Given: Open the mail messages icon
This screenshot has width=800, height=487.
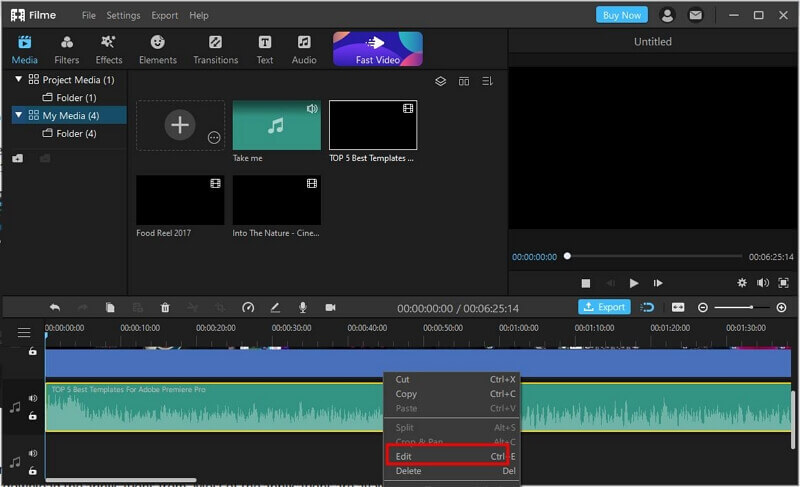Looking at the screenshot, I should click(695, 15).
